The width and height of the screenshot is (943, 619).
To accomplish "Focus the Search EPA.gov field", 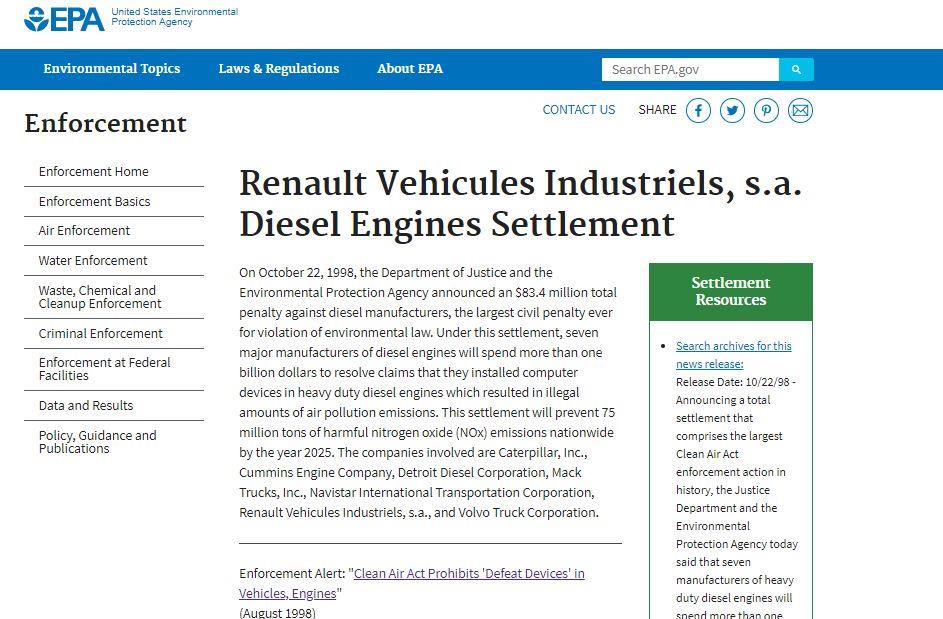I will click(x=690, y=70).
